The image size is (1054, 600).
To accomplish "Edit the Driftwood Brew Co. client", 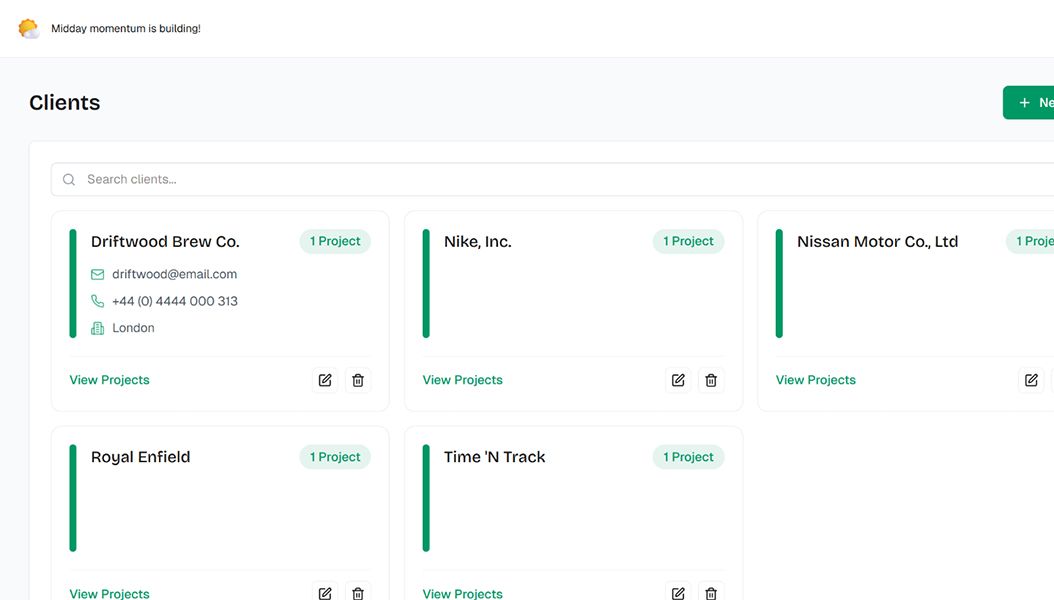I will coord(325,380).
